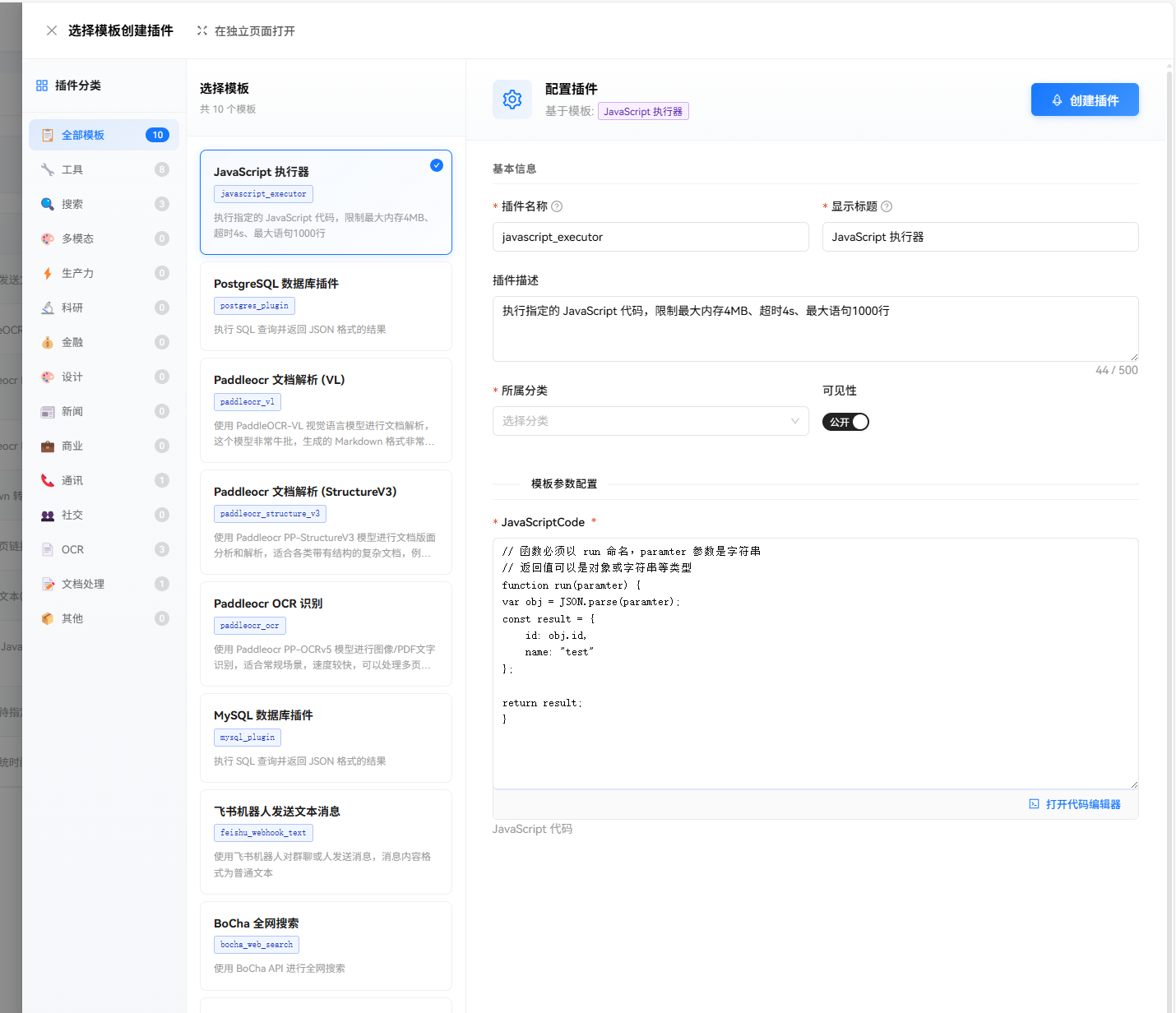This screenshot has height=1013, width=1176.
Task: Click the help icon beside 显示标题
Action: tap(887, 206)
